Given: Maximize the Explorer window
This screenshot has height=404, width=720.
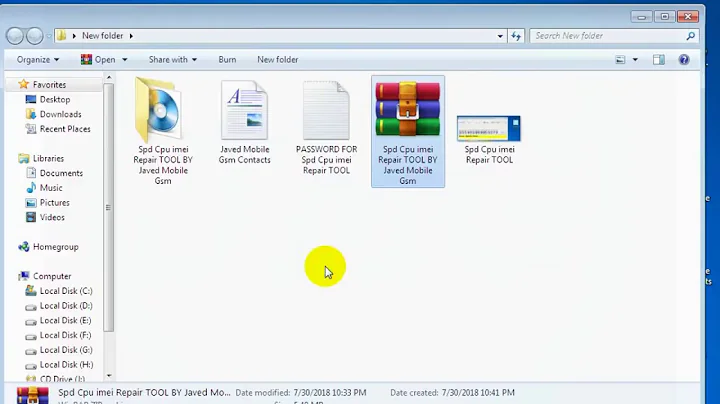Looking at the screenshot, I should [x=664, y=17].
